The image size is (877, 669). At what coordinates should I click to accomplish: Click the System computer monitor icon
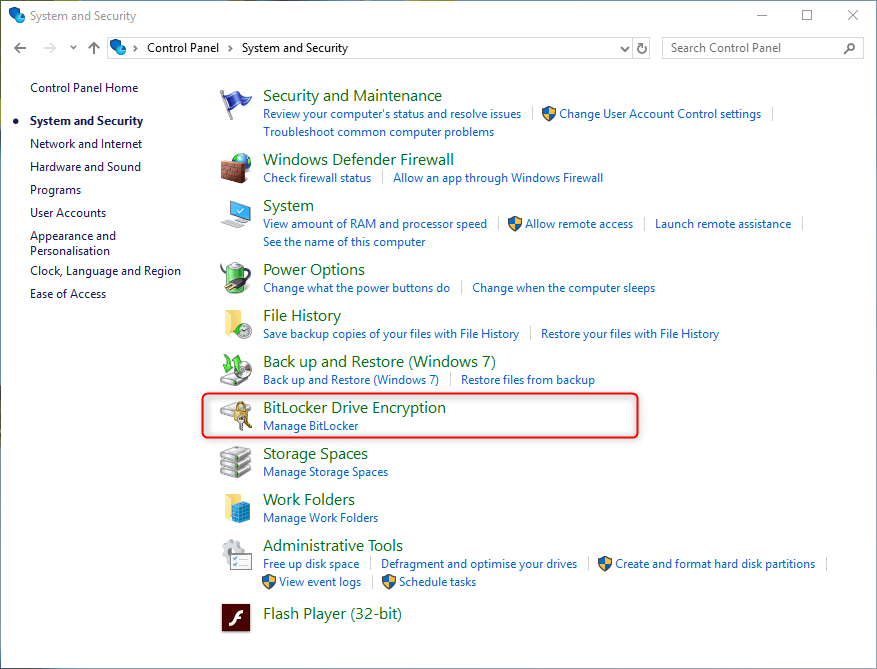(x=235, y=214)
